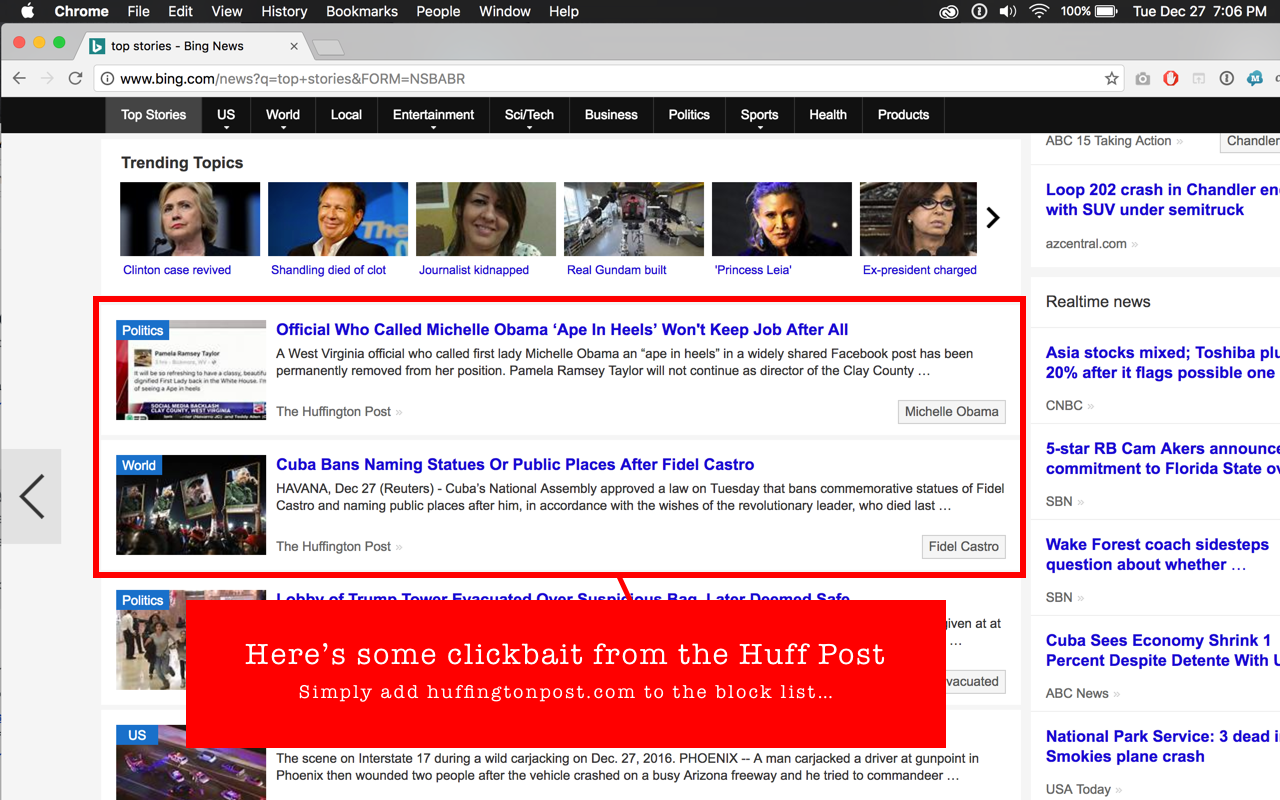This screenshot has height=800, width=1280.
Task: Click the greyed screen-share extension icon
Action: (1198, 78)
